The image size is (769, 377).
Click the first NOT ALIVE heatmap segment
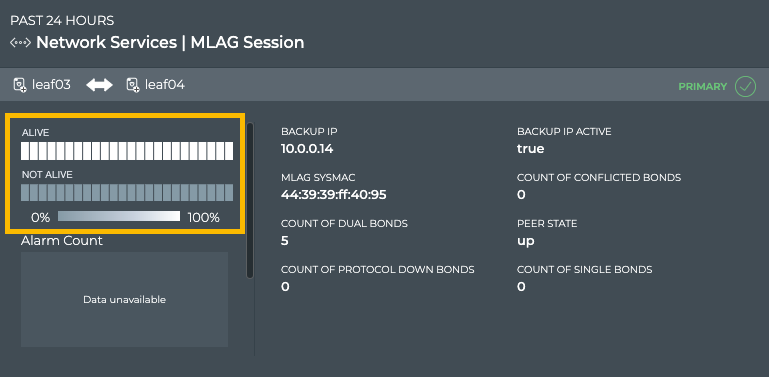pyautogui.click(x=25, y=193)
